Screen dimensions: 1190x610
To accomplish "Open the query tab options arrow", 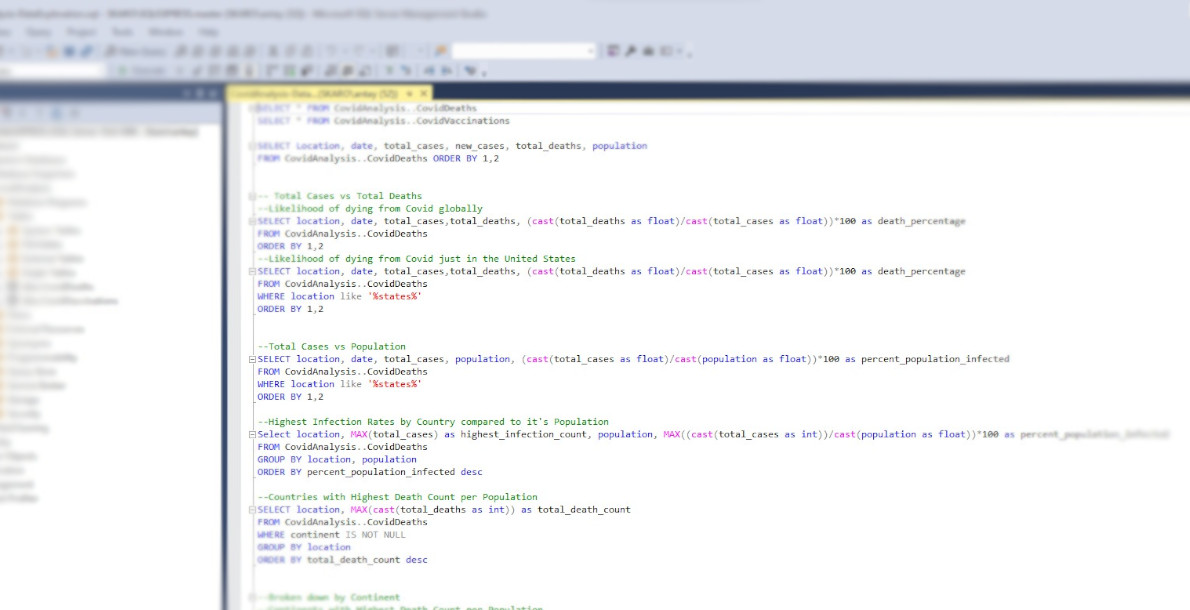I will point(410,93).
